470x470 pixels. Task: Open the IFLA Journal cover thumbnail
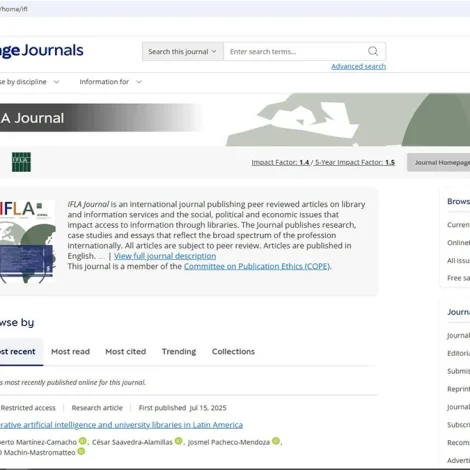click(x=28, y=242)
